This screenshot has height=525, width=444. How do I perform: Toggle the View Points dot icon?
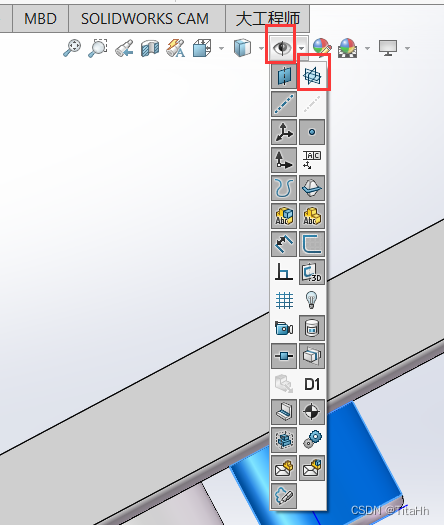pyautogui.click(x=312, y=132)
